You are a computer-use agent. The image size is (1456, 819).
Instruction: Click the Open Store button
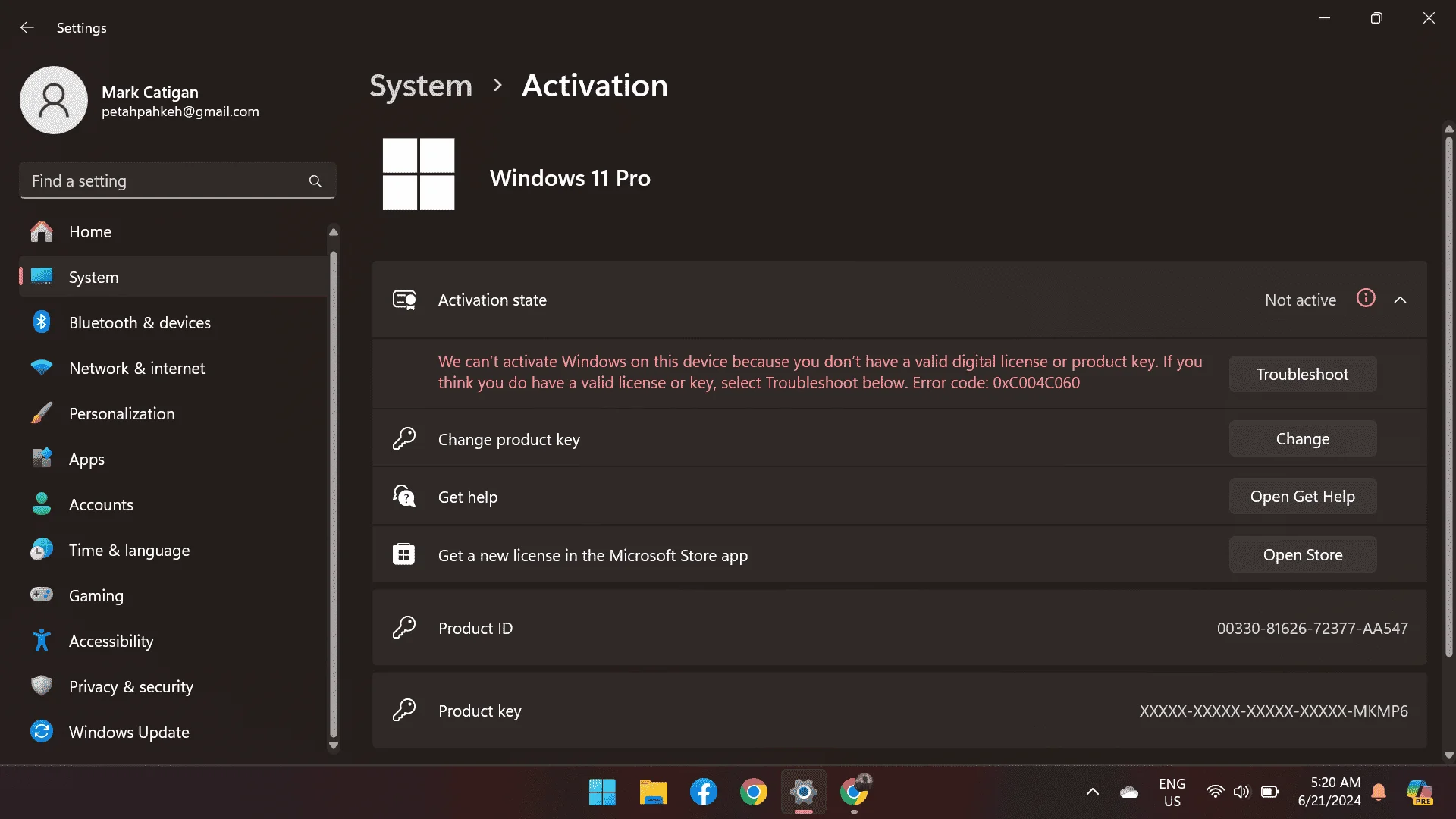[1303, 554]
